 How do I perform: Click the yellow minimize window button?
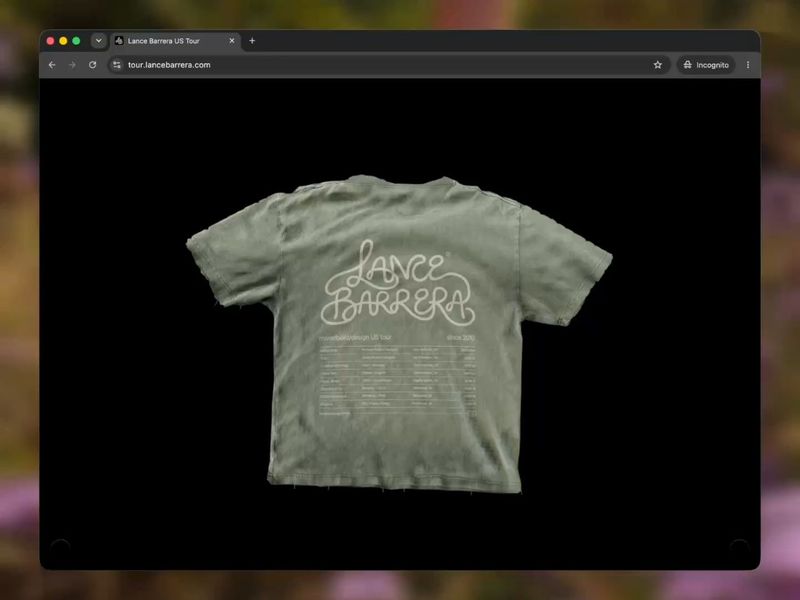[x=63, y=41]
